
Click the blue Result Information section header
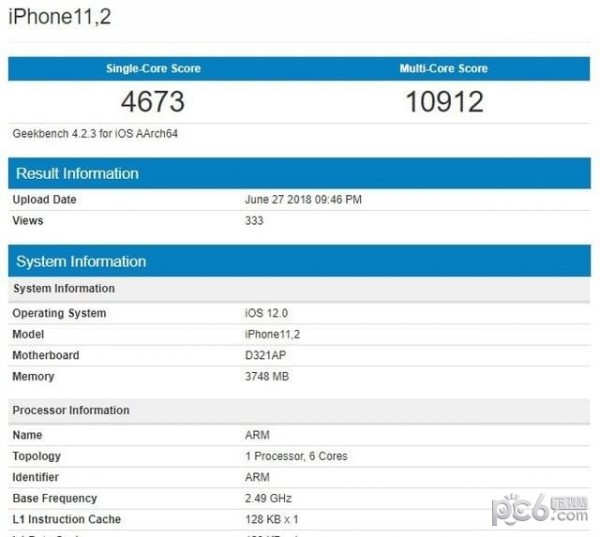point(77,173)
